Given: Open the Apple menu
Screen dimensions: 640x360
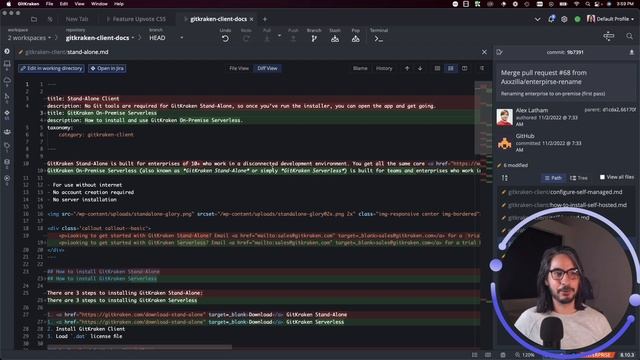Looking at the screenshot, I should tap(9, 4).
